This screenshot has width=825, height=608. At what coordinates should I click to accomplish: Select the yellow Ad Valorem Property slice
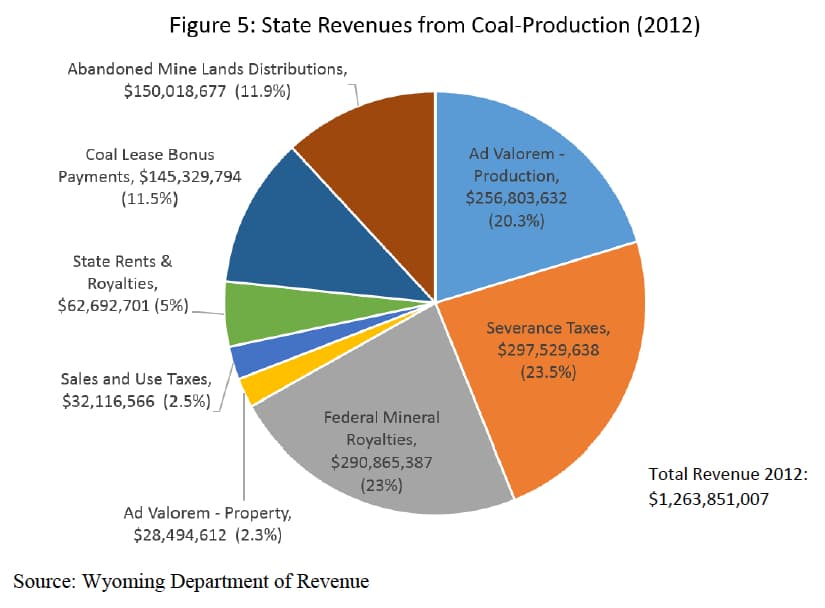[255, 386]
